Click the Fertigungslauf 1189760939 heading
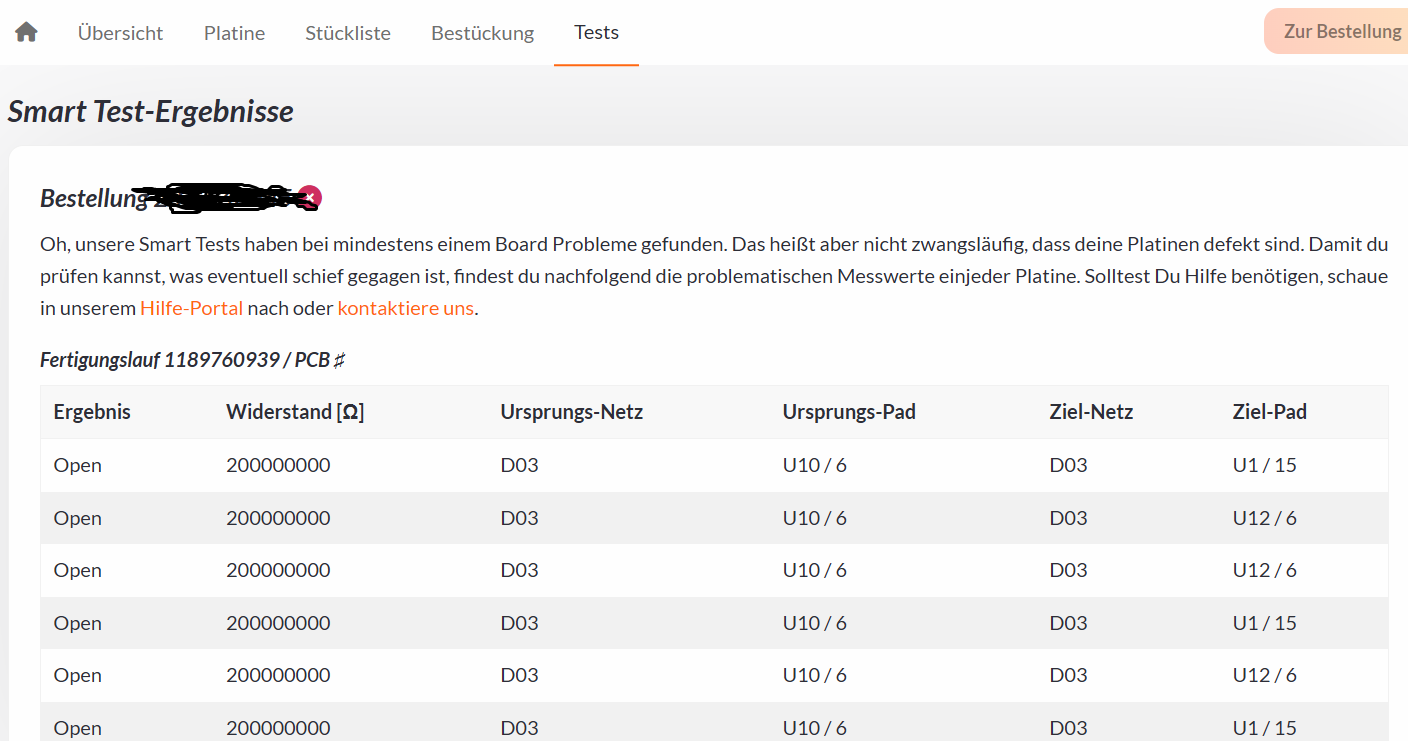 (193, 360)
